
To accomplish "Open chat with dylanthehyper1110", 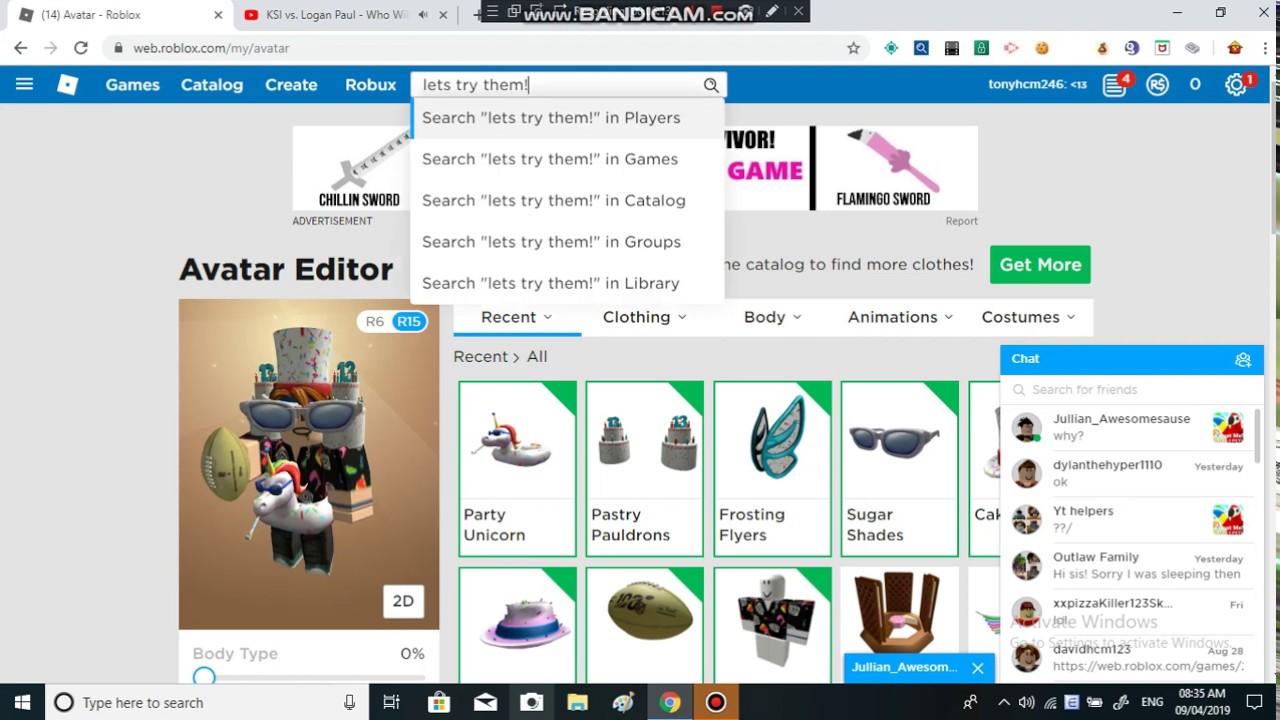I will [1127, 473].
